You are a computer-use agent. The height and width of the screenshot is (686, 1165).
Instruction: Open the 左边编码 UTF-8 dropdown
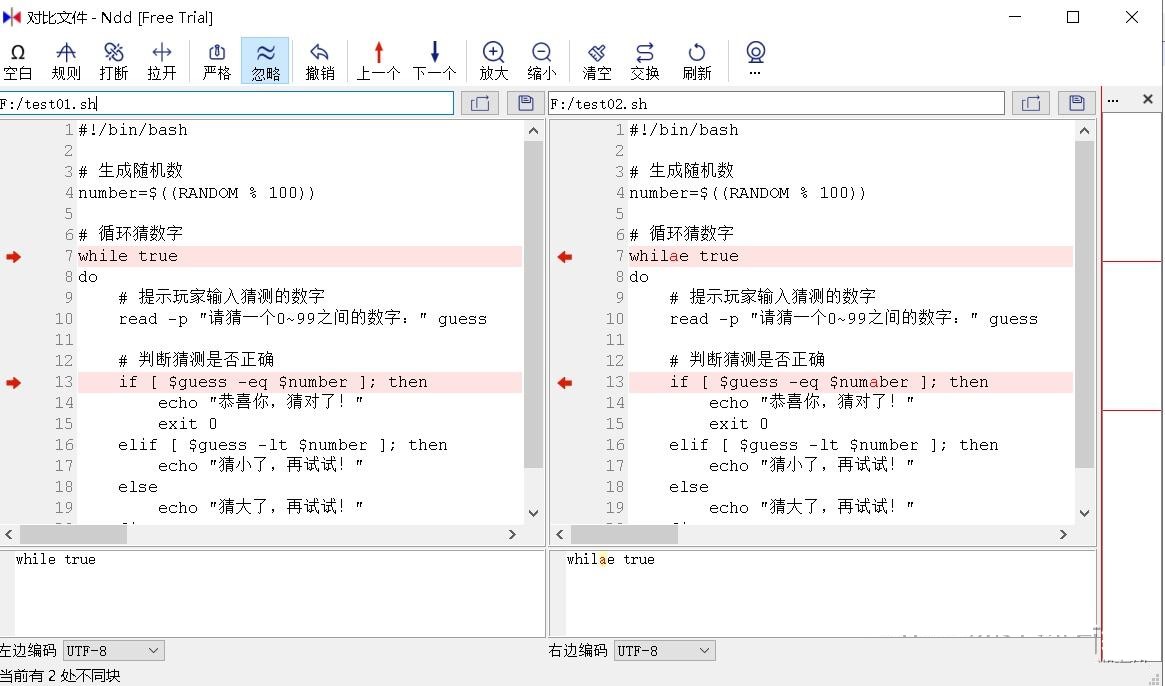click(x=114, y=650)
